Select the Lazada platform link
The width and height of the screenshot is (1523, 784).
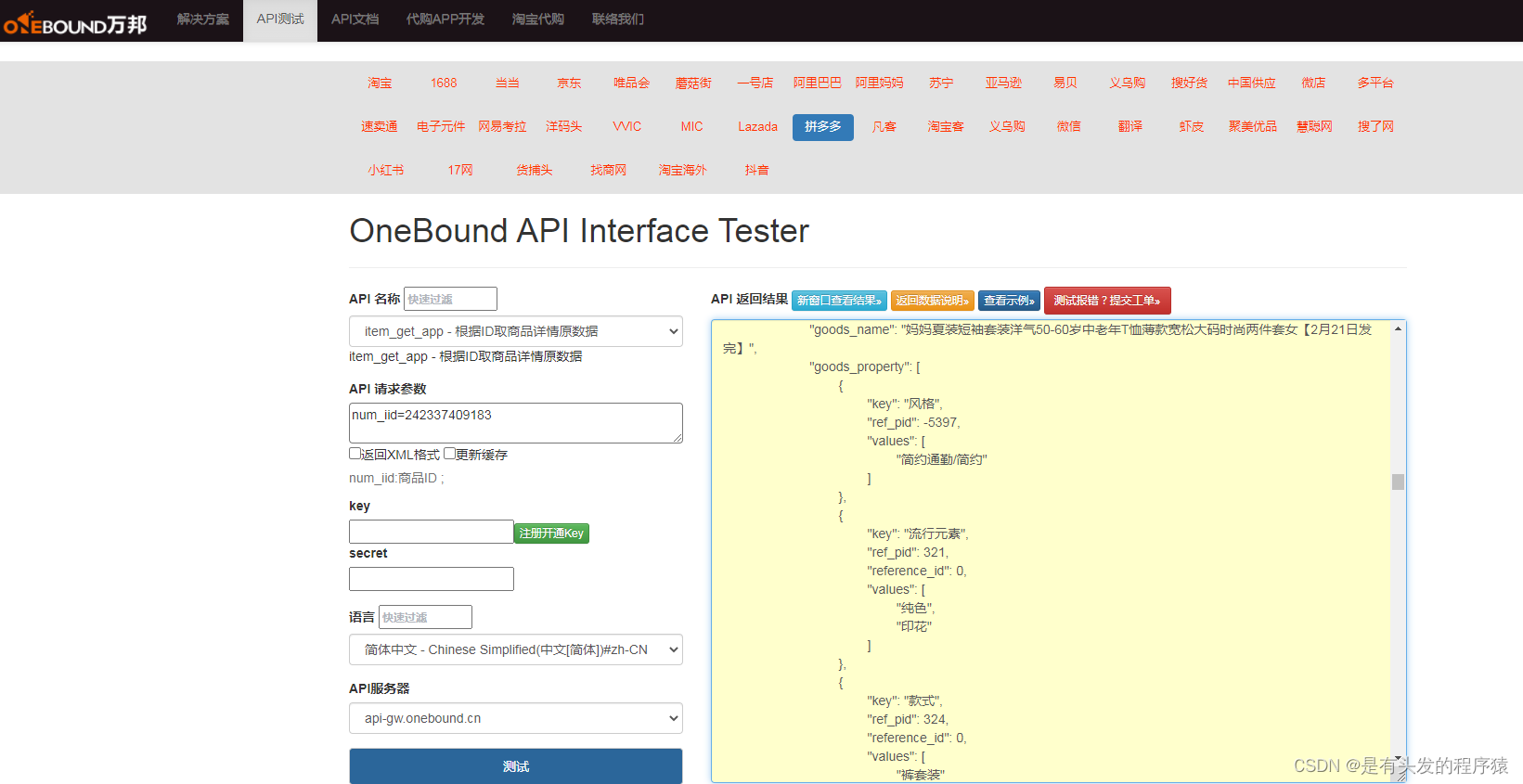click(757, 126)
